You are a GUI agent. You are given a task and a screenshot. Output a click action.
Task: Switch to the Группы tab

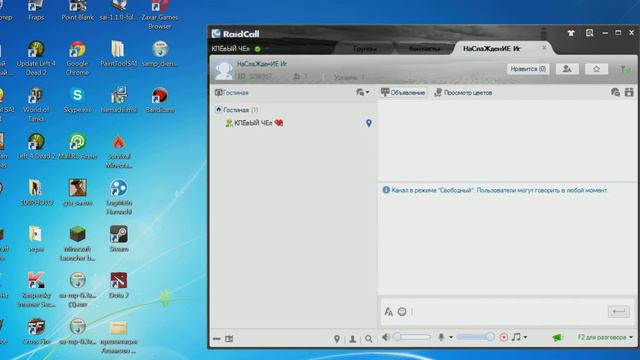364,49
